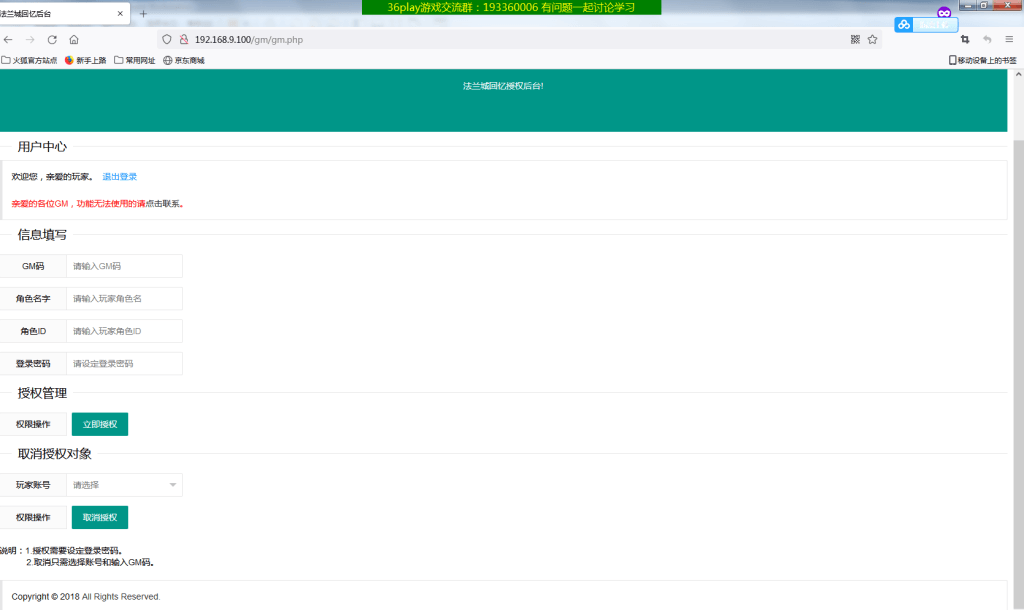
Task: Click the 立即授权 button
Action: [x=100, y=424]
